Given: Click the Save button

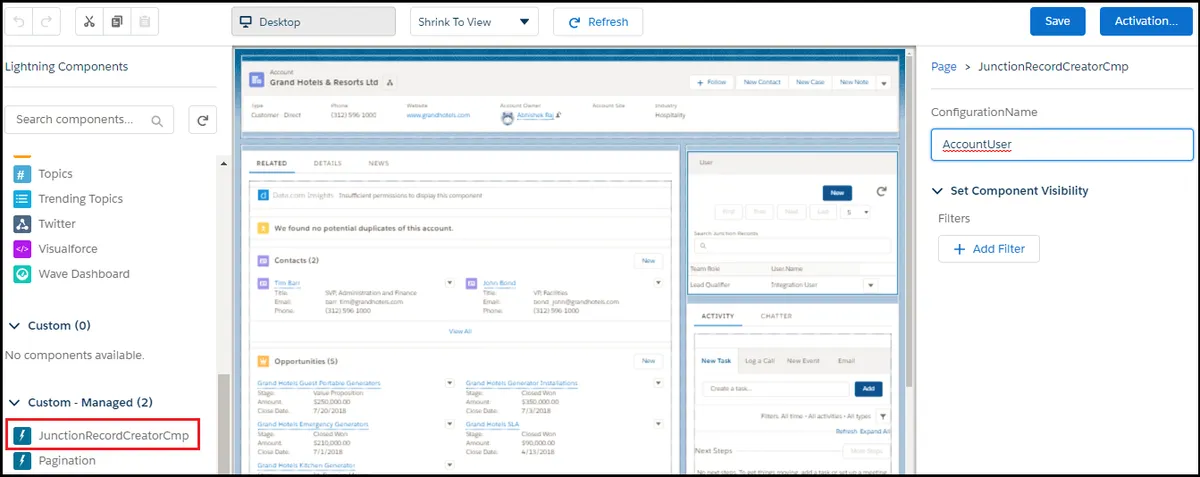Looking at the screenshot, I should click(1057, 21).
